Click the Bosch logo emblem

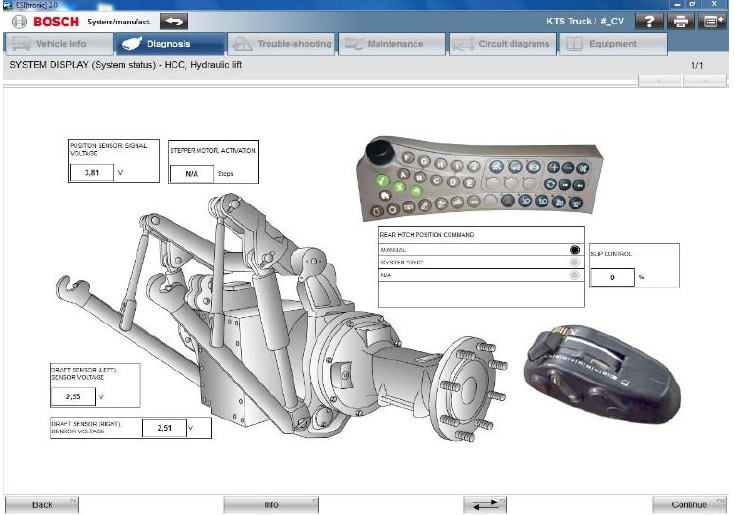coord(19,22)
